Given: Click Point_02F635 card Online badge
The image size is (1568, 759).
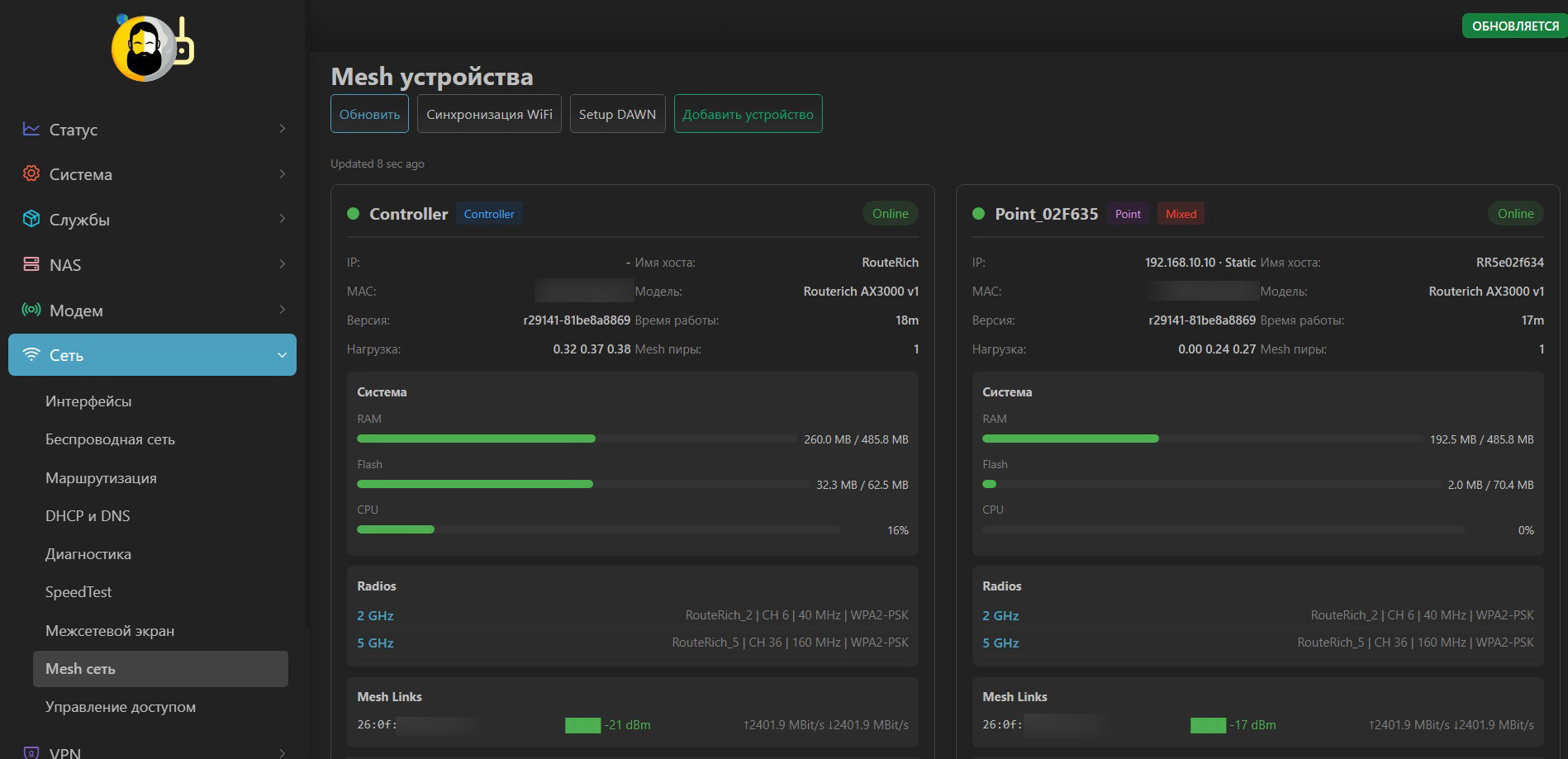Looking at the screenshot, I should pos(1516,214).
